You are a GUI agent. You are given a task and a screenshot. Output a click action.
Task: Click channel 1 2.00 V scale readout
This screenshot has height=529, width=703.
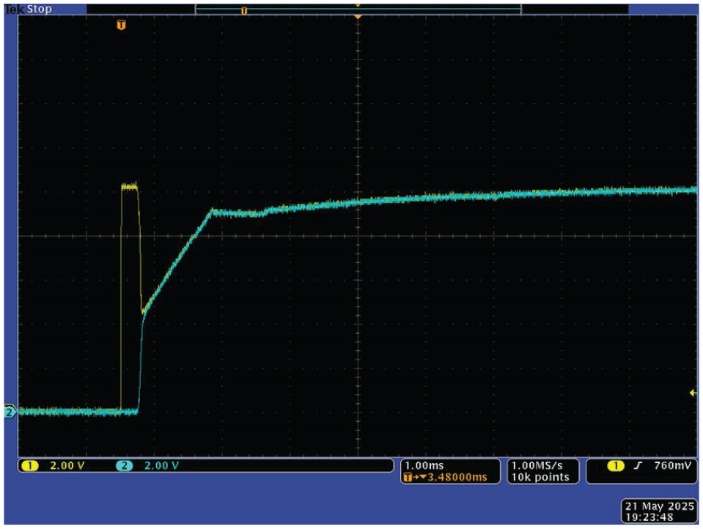[66, 466]
